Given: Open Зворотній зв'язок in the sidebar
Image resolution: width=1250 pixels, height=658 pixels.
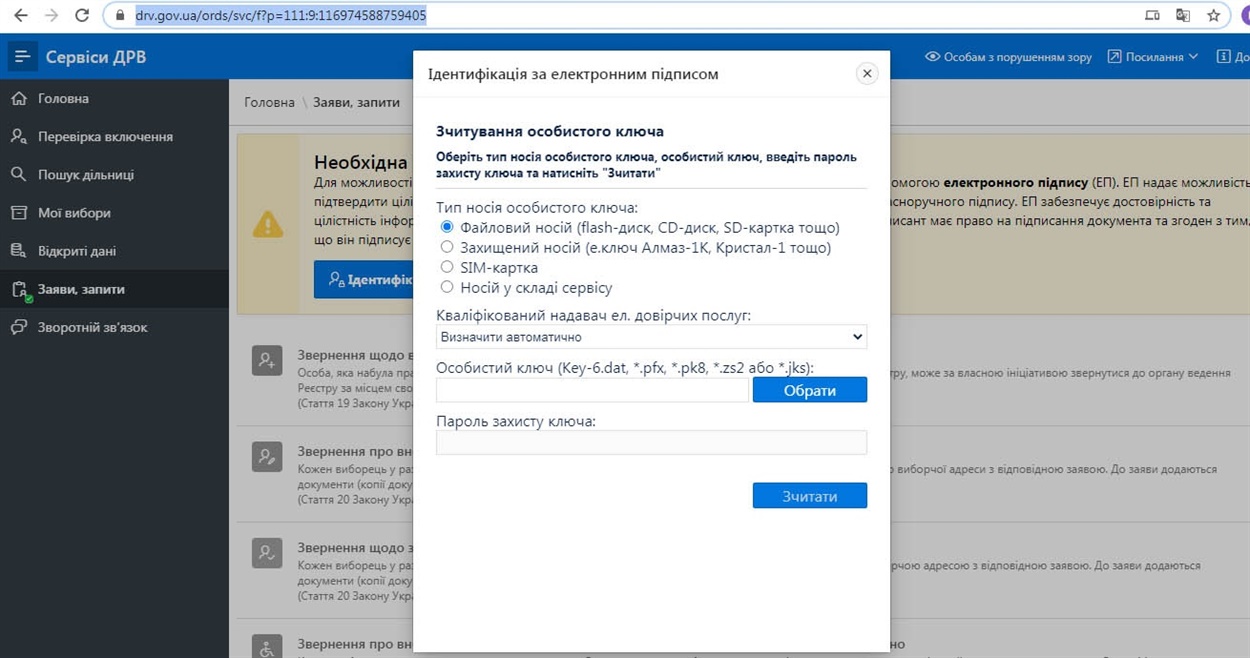Looking at the screenshot, I should tap(114, 327).
